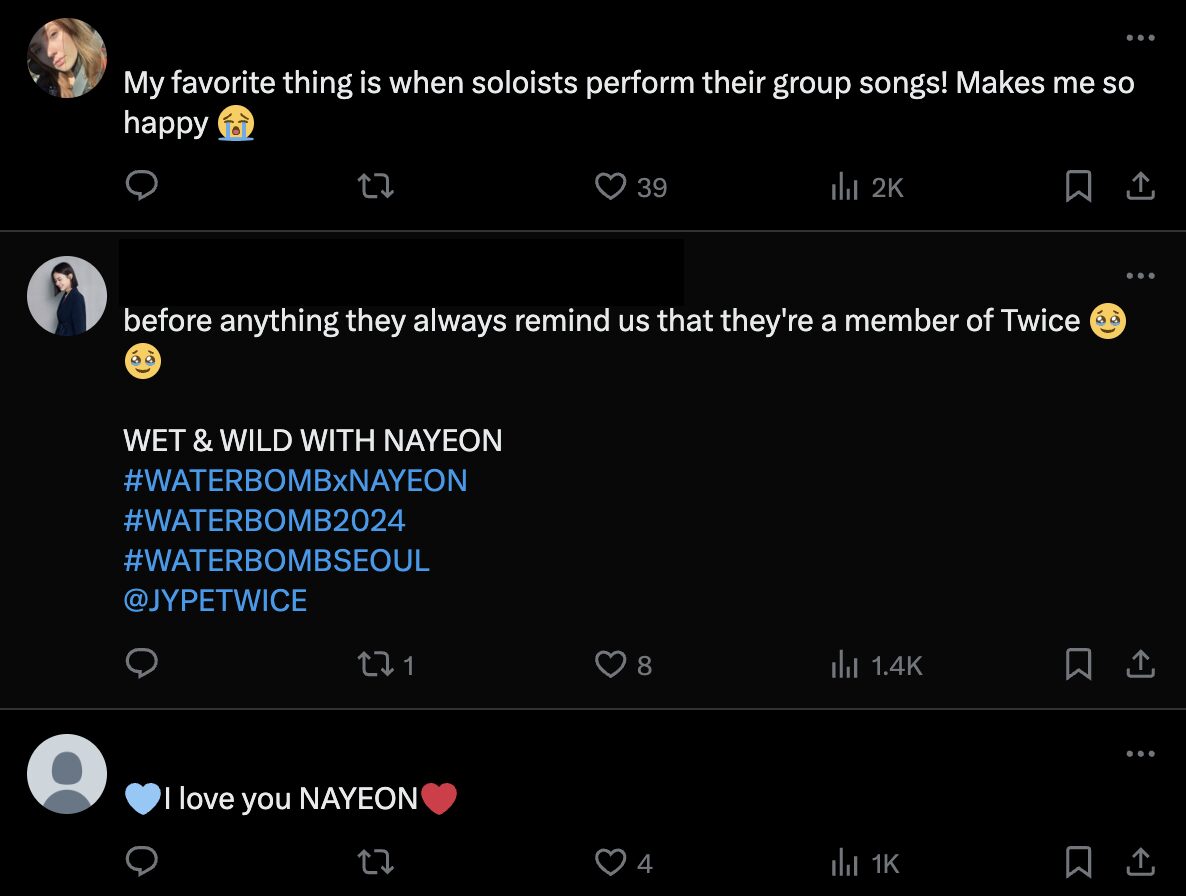Open more options on the I love you NAYEON tweet
Screen dimensions: 1186x896
click(x=1140, y=754)
